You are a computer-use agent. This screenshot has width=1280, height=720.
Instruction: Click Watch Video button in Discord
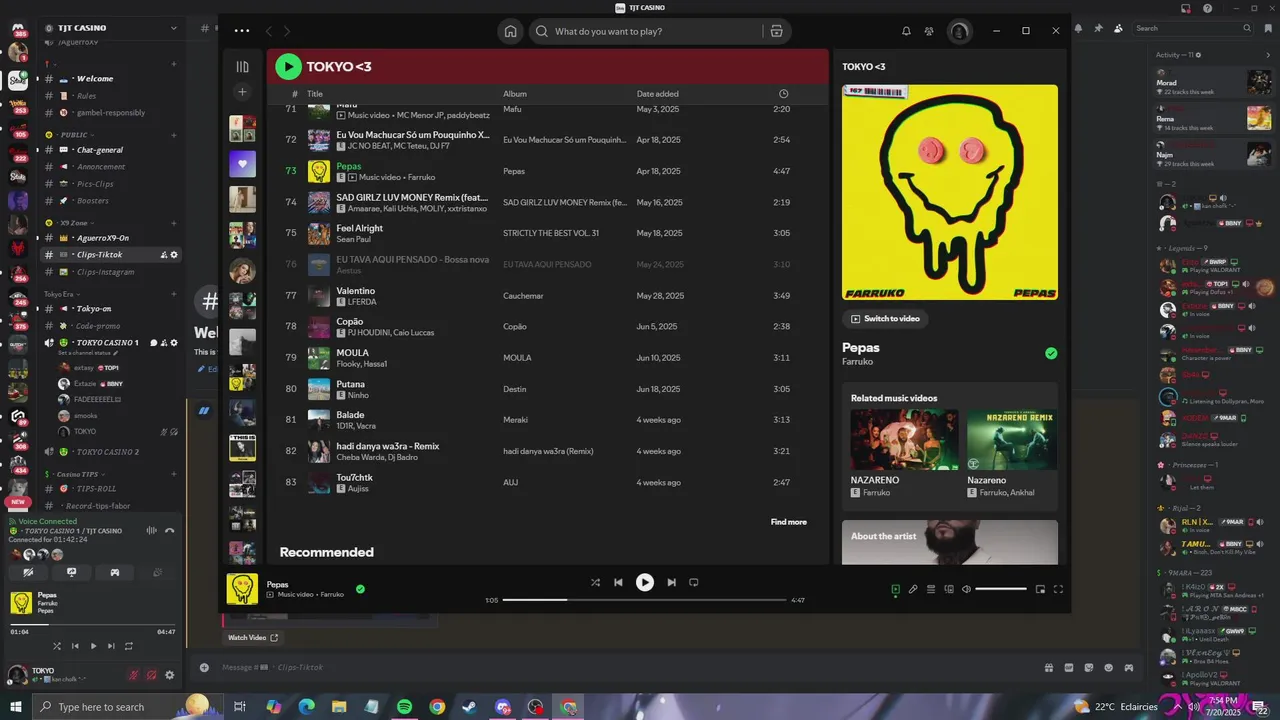click(x=253, y=637)
